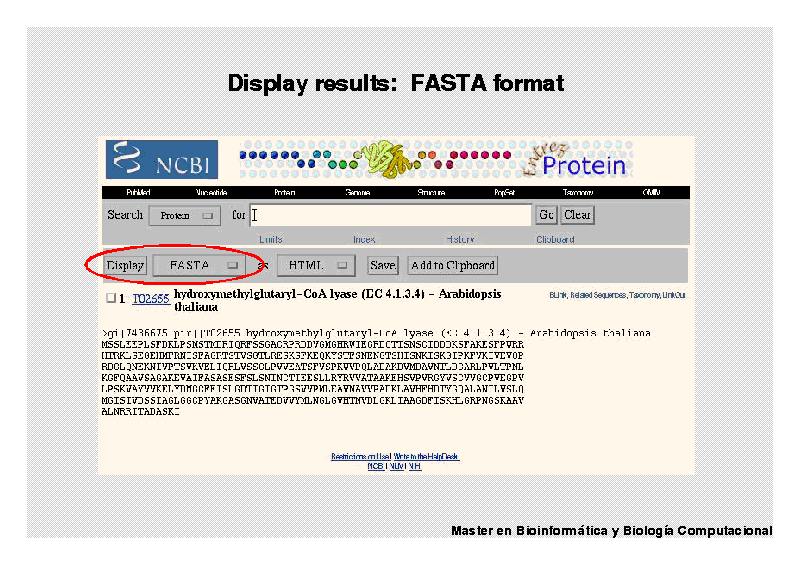Click the Clear button

coord(577,215)
